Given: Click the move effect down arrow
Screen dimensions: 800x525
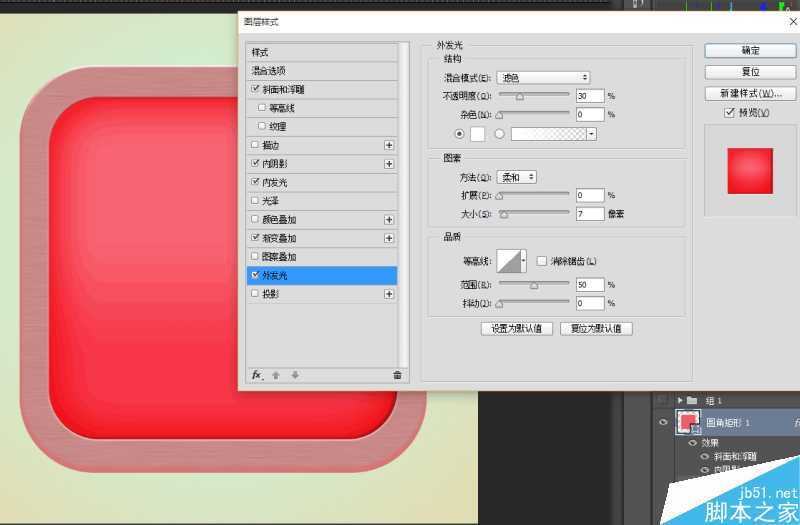Looking at the screenshot, I should 295,375.
